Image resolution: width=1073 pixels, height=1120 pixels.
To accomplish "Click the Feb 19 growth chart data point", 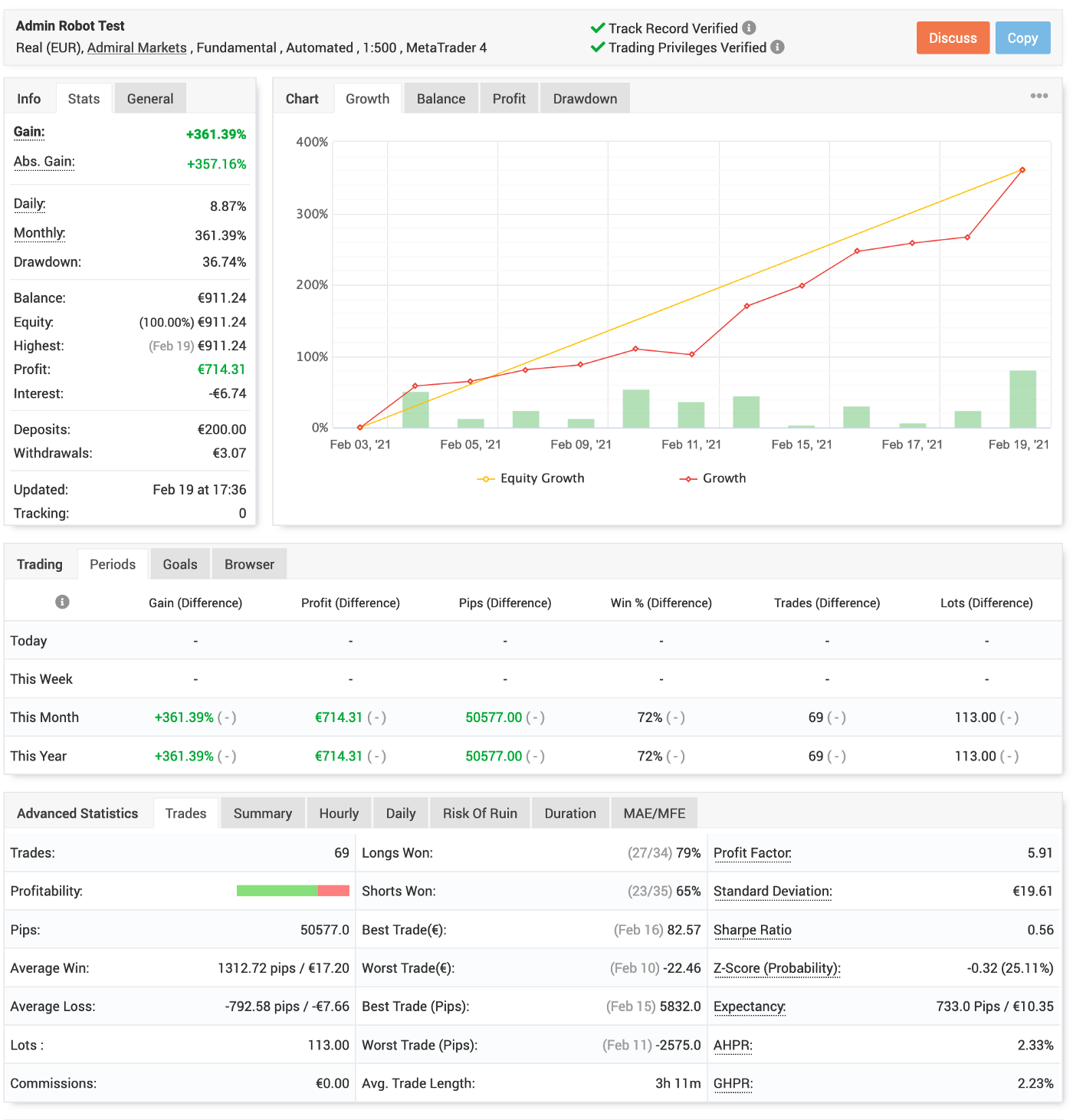I will click(x=1022, y=170).
